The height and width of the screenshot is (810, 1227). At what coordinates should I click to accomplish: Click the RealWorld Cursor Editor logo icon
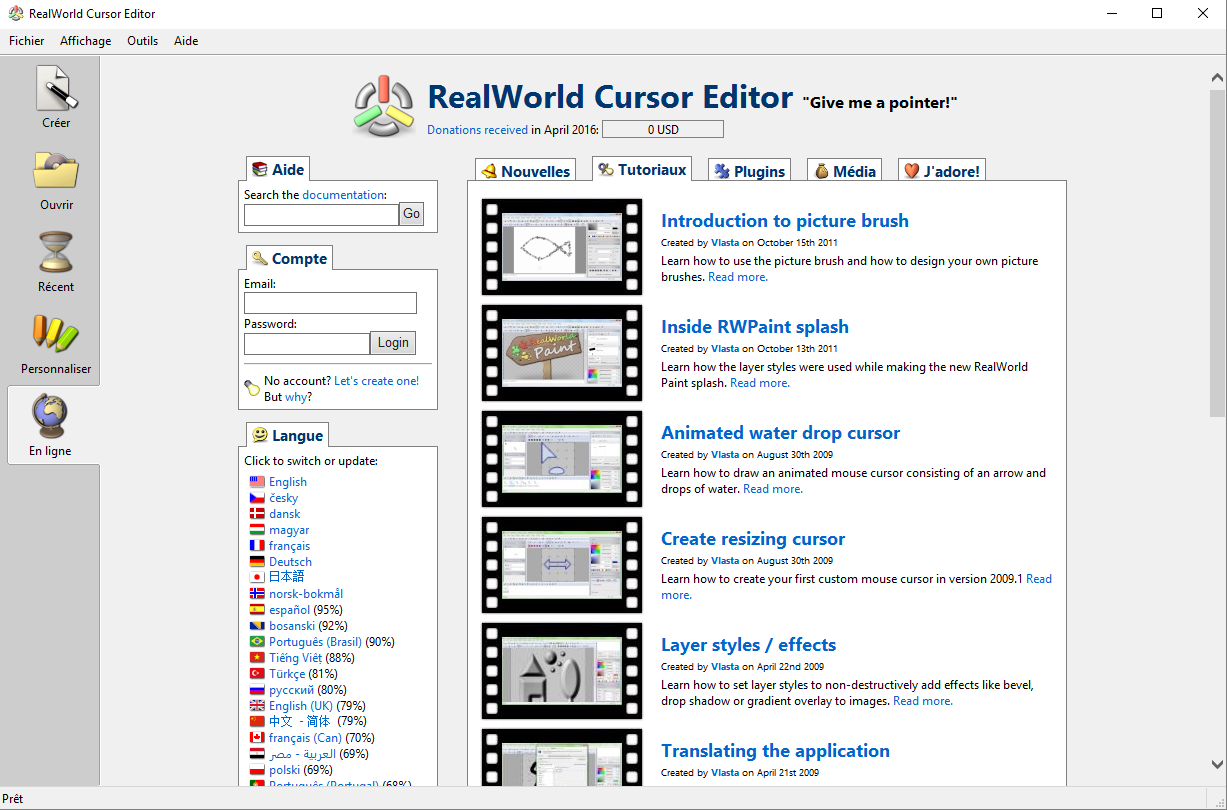(x=384, y=99)
